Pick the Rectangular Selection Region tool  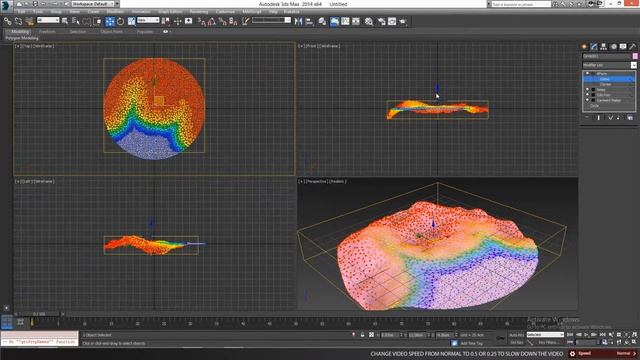pos(87,21)
